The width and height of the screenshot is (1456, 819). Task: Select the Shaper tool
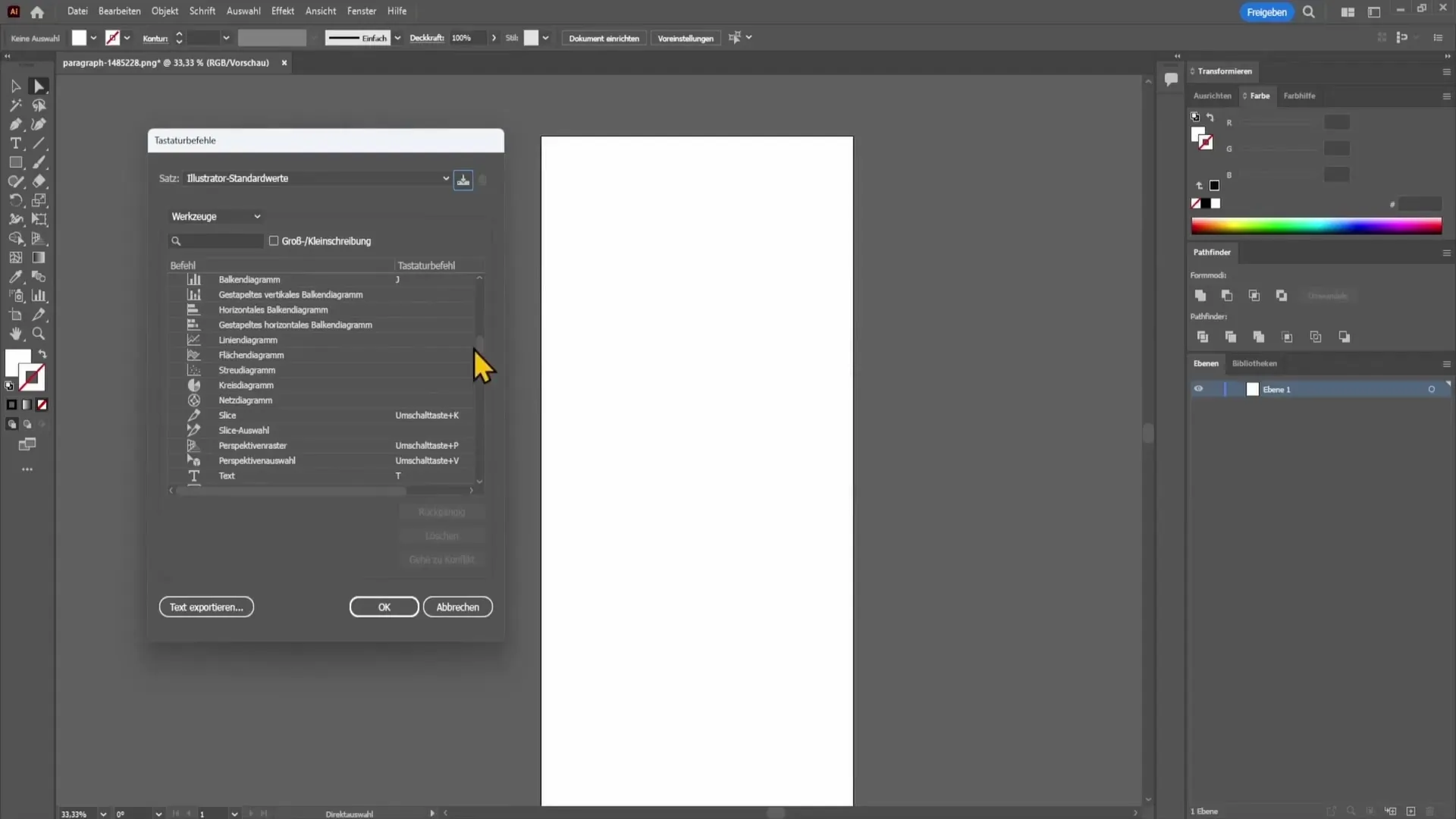[15, 181]
